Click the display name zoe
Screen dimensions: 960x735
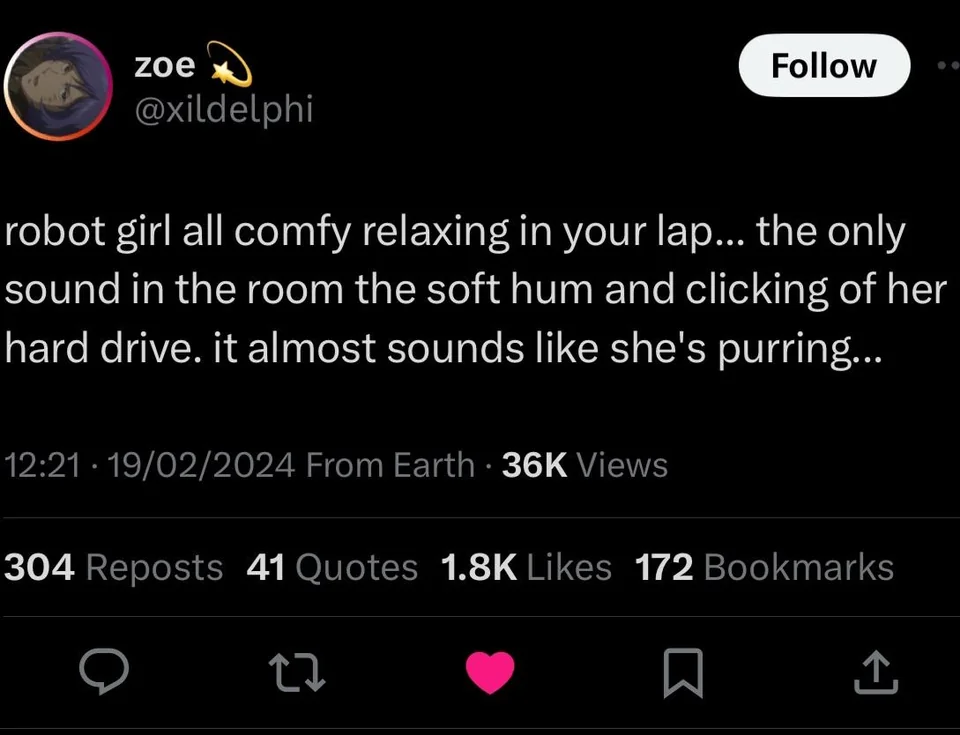click(x=166, y=65)
